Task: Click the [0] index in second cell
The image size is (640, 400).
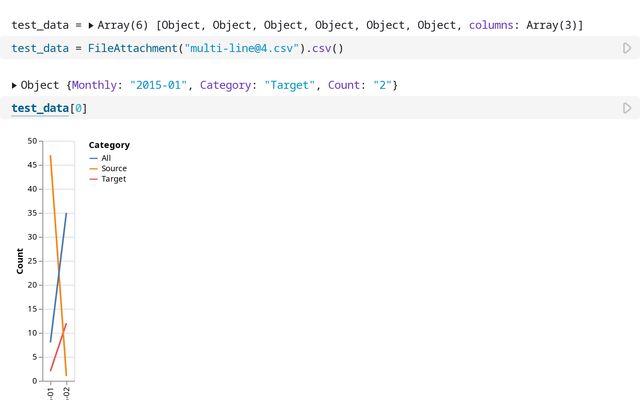Action: 78,108
